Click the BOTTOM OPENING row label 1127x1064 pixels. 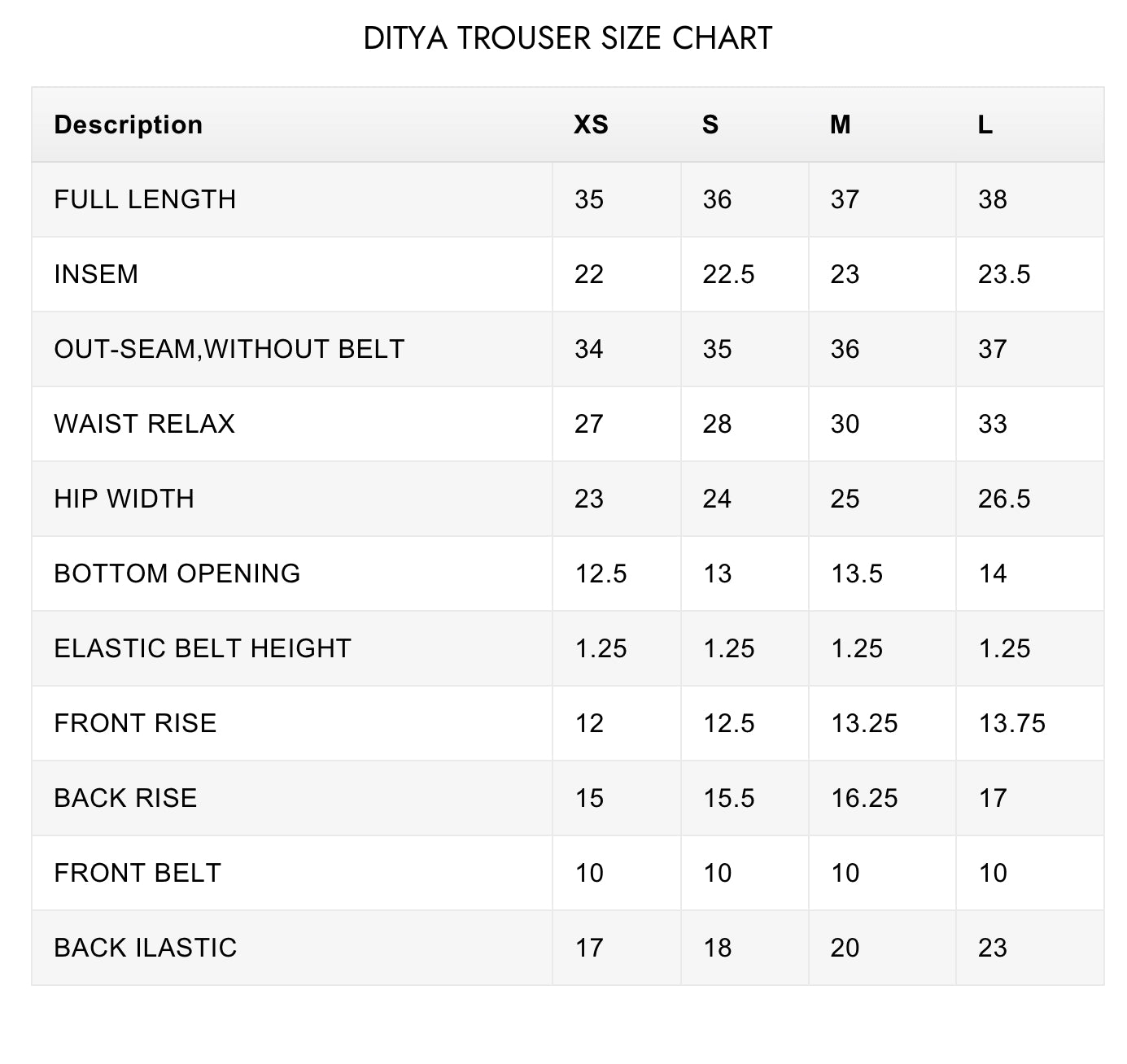[x=177, y=573]
